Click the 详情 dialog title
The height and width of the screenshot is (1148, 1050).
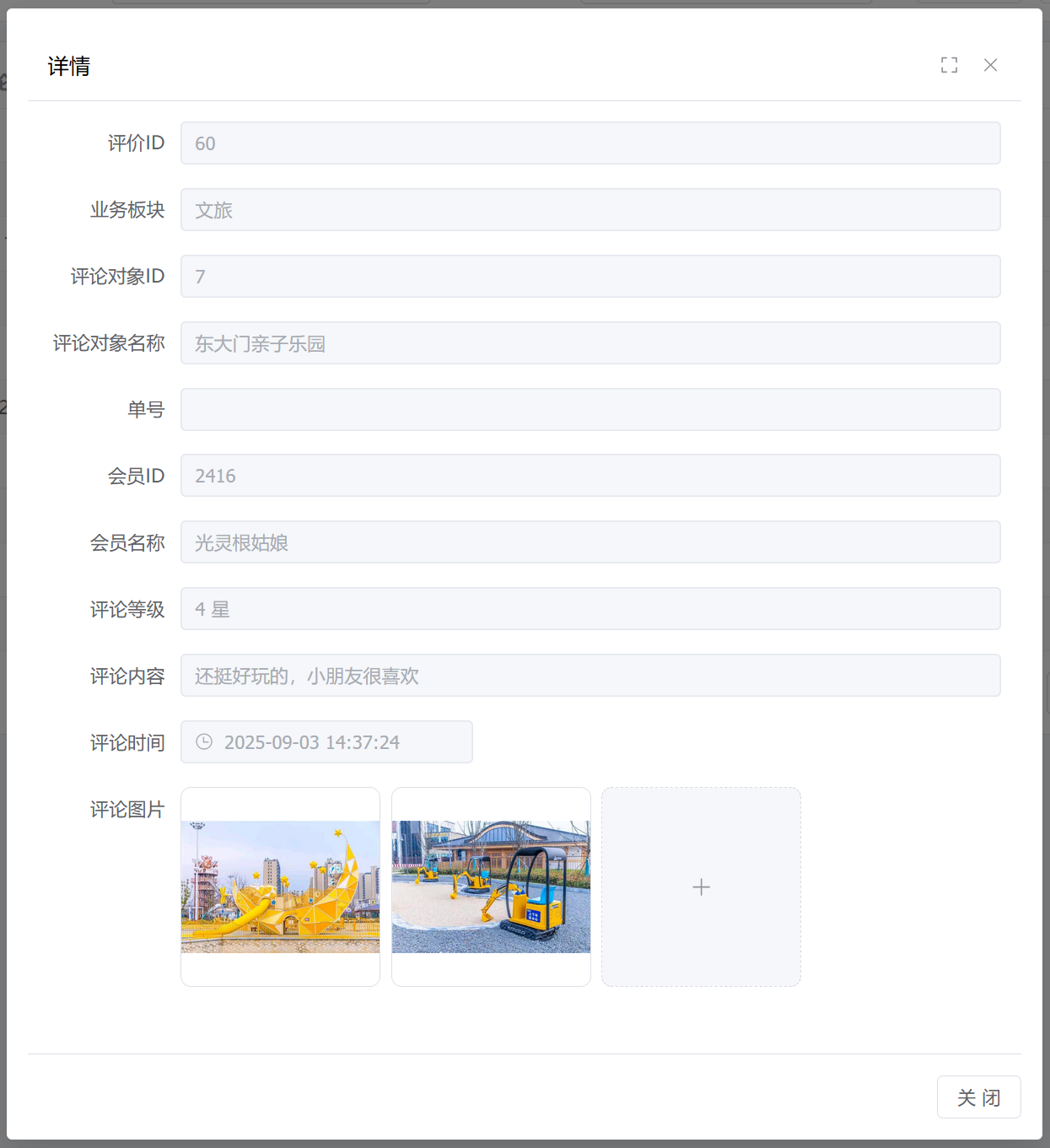click(69, 66)
